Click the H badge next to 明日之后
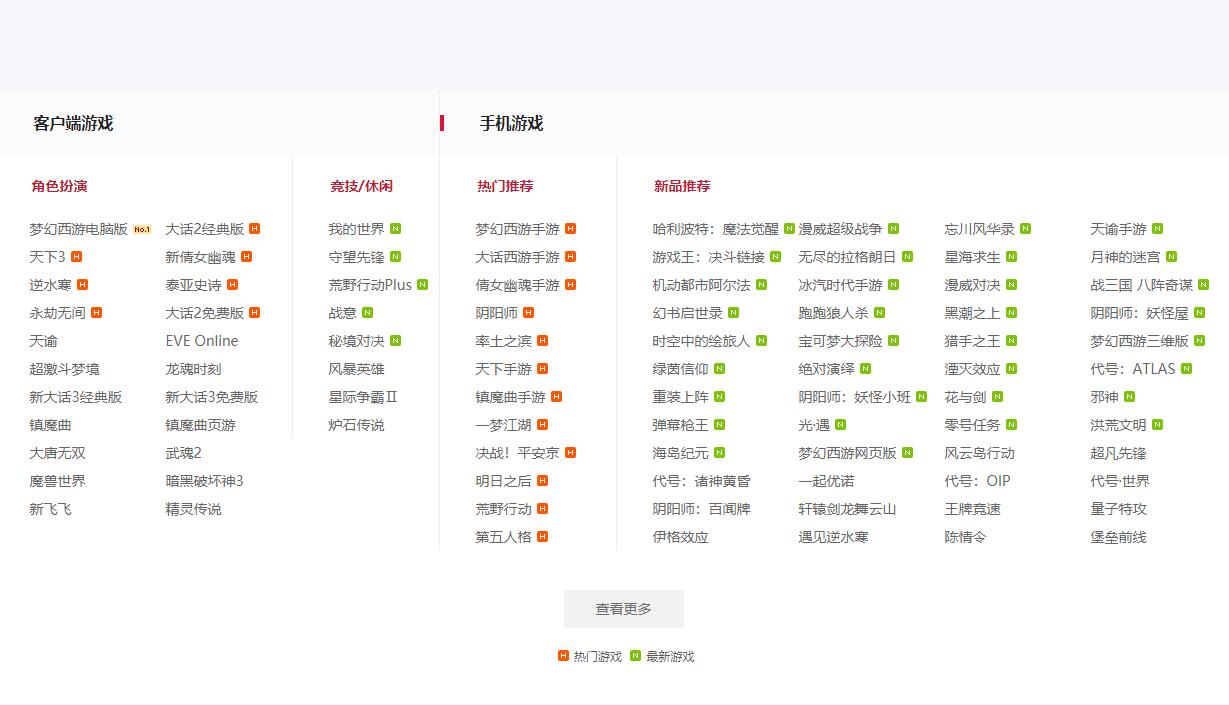 (543, 481)
